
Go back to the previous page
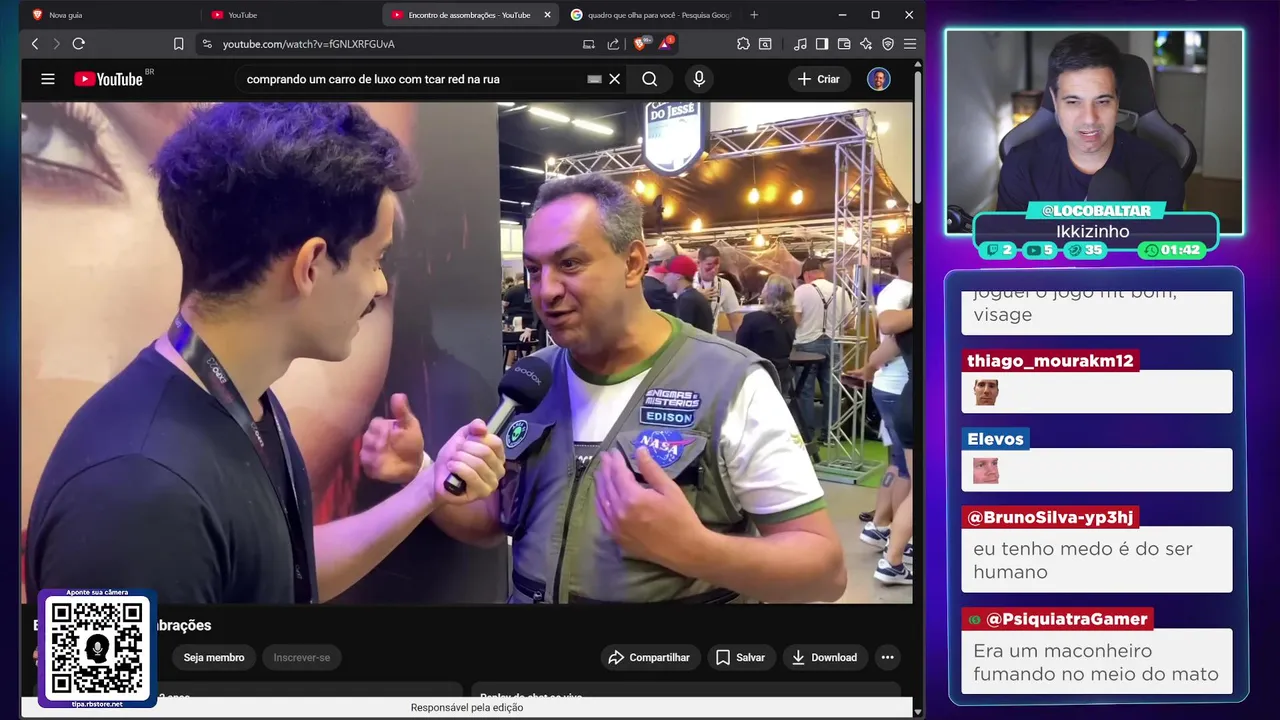click(35, 44)
